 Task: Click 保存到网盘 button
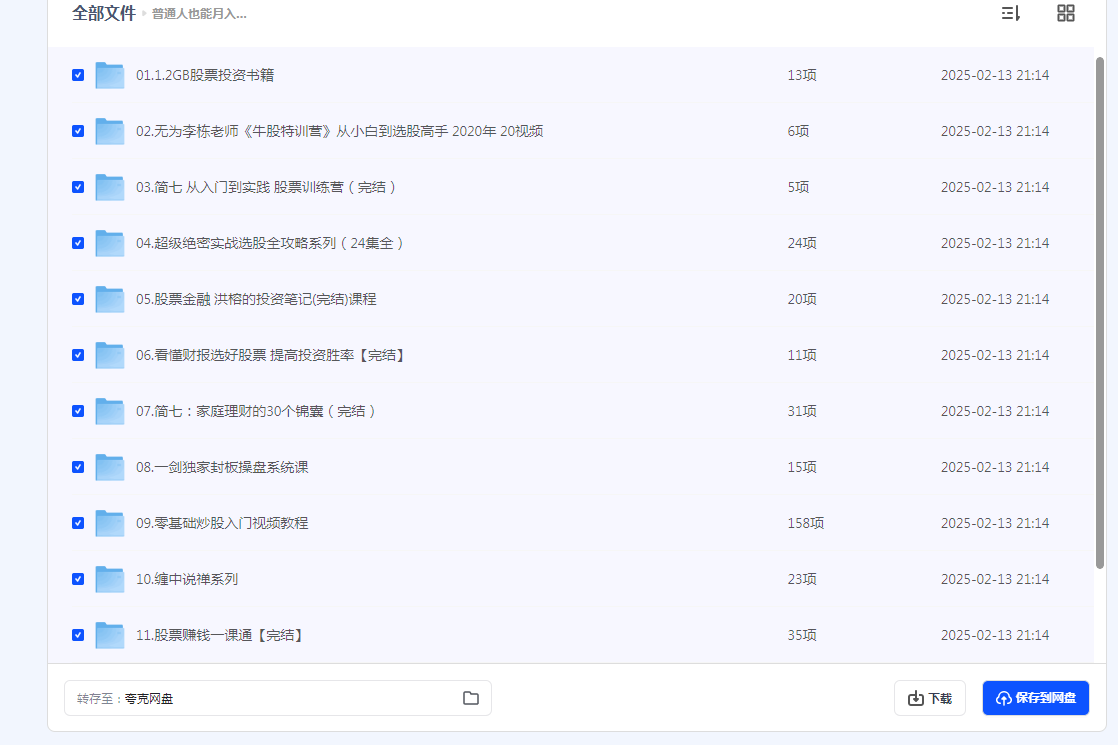click(1035, 698)
